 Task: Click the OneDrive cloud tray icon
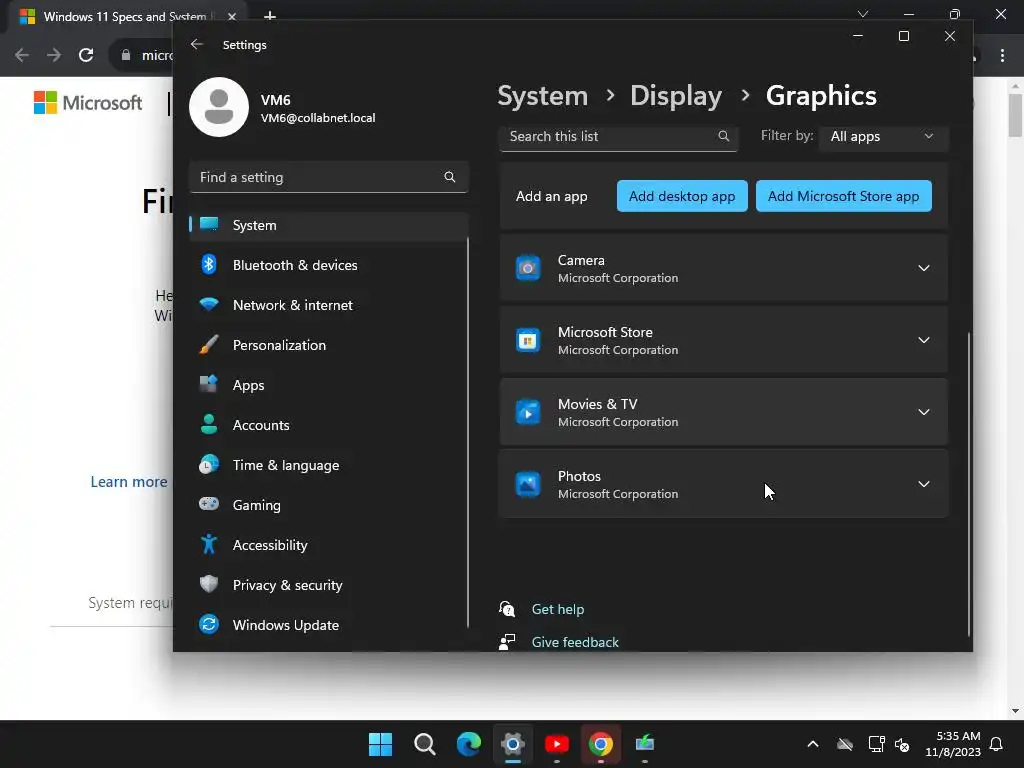coord(845,744)
